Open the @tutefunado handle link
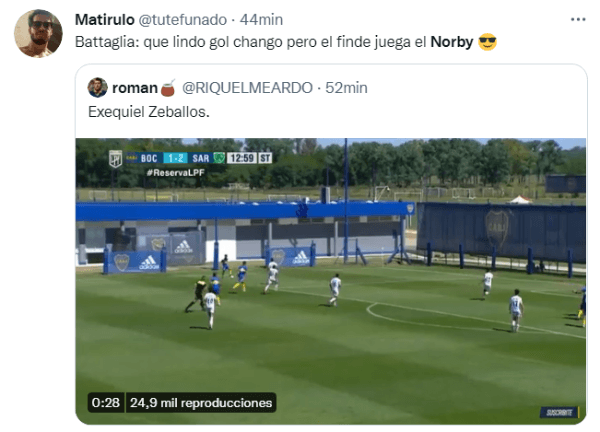 tap(183, 20)
